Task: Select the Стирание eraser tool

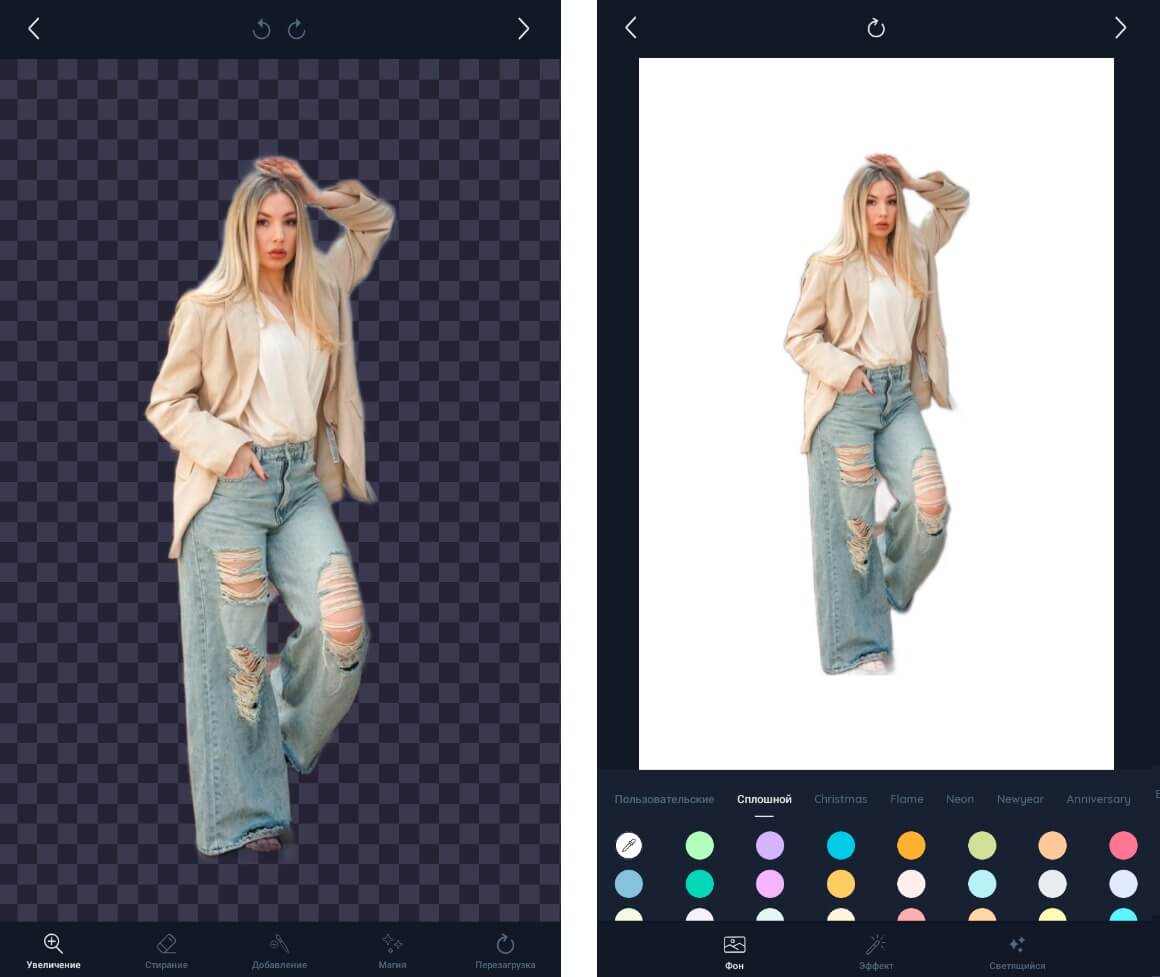Action: point(166,951)
